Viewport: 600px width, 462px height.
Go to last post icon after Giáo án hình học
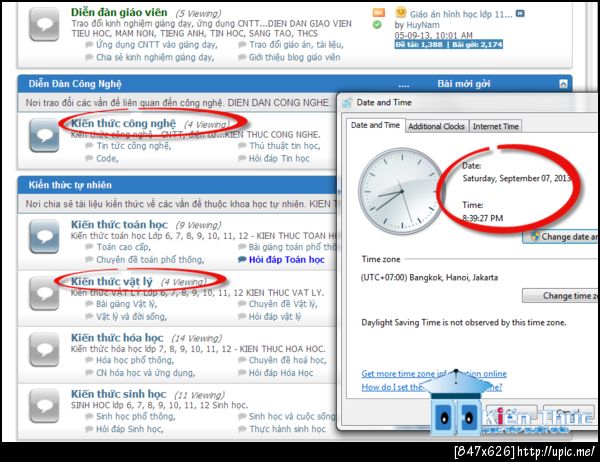click(x=520, y=13)
